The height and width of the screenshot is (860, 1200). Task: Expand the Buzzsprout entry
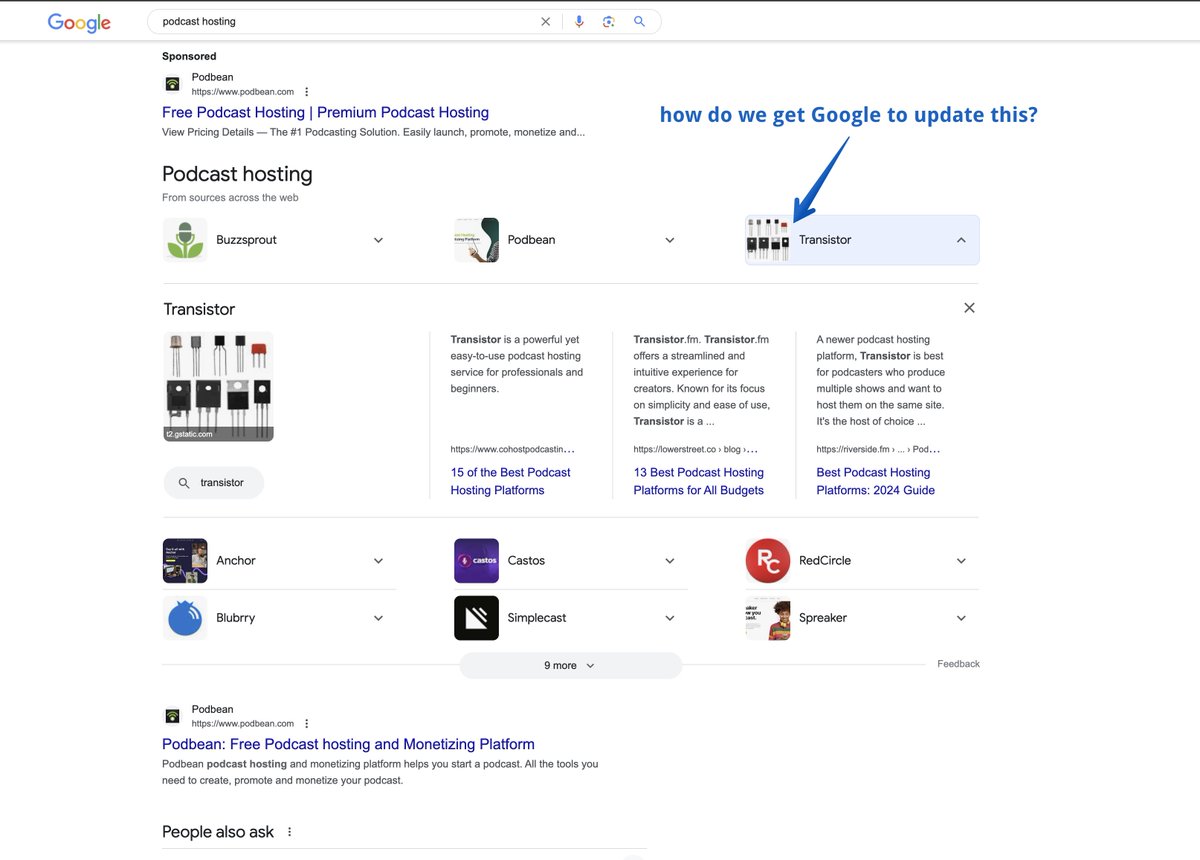(378, 240)
